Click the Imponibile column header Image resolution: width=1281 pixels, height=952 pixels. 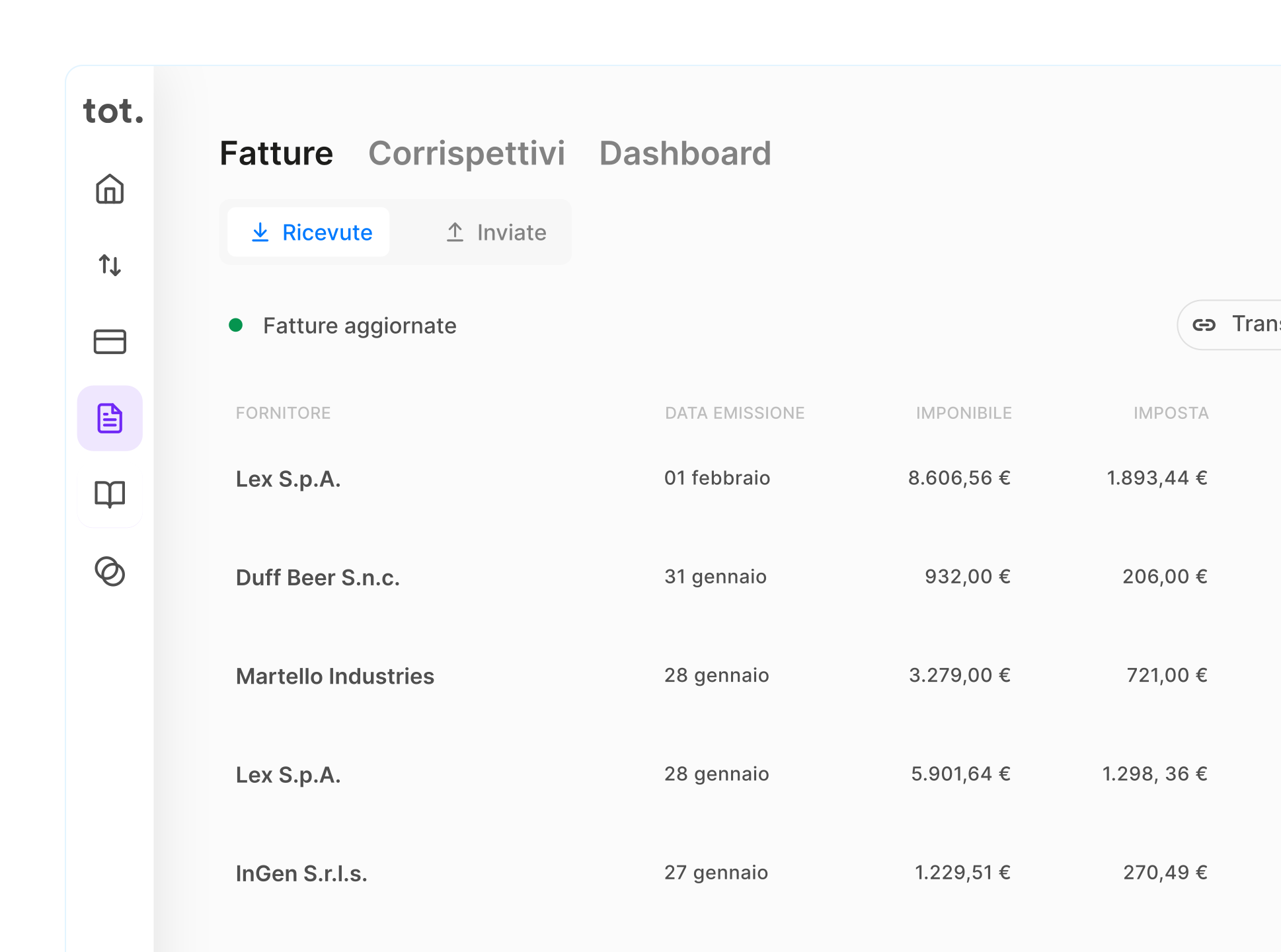pyautogui.click(x=963, y=413)
